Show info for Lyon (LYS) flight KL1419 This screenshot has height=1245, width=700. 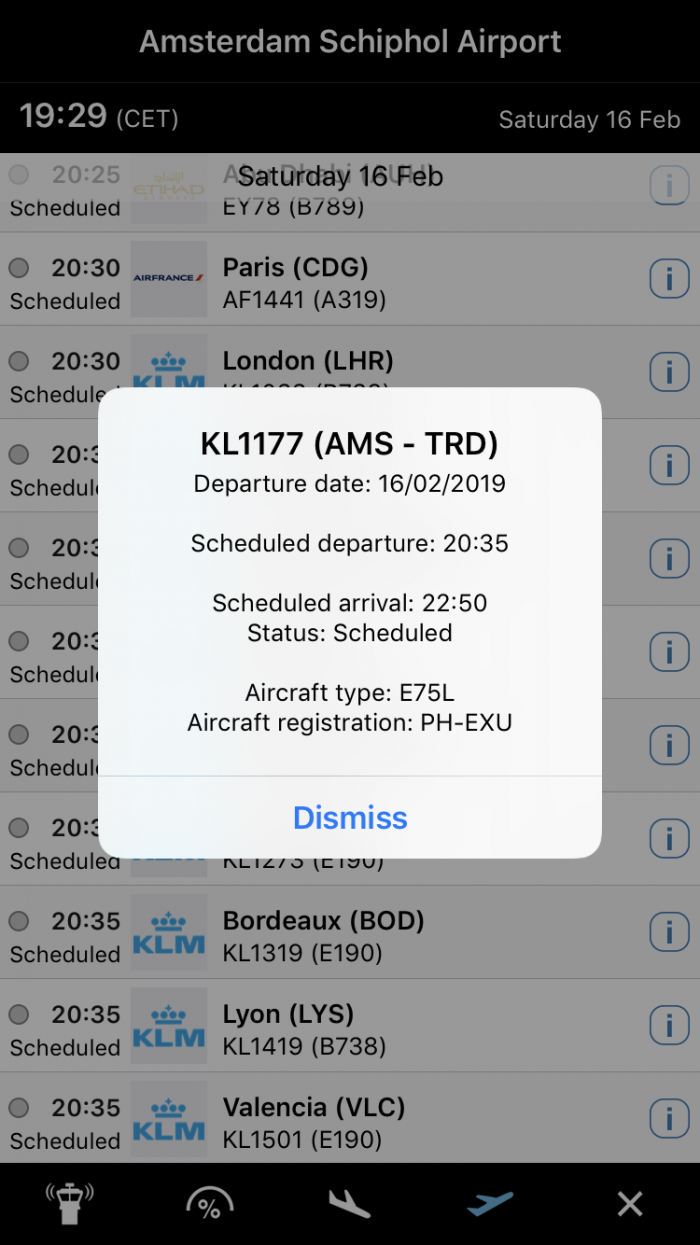tap(669, 1025)
